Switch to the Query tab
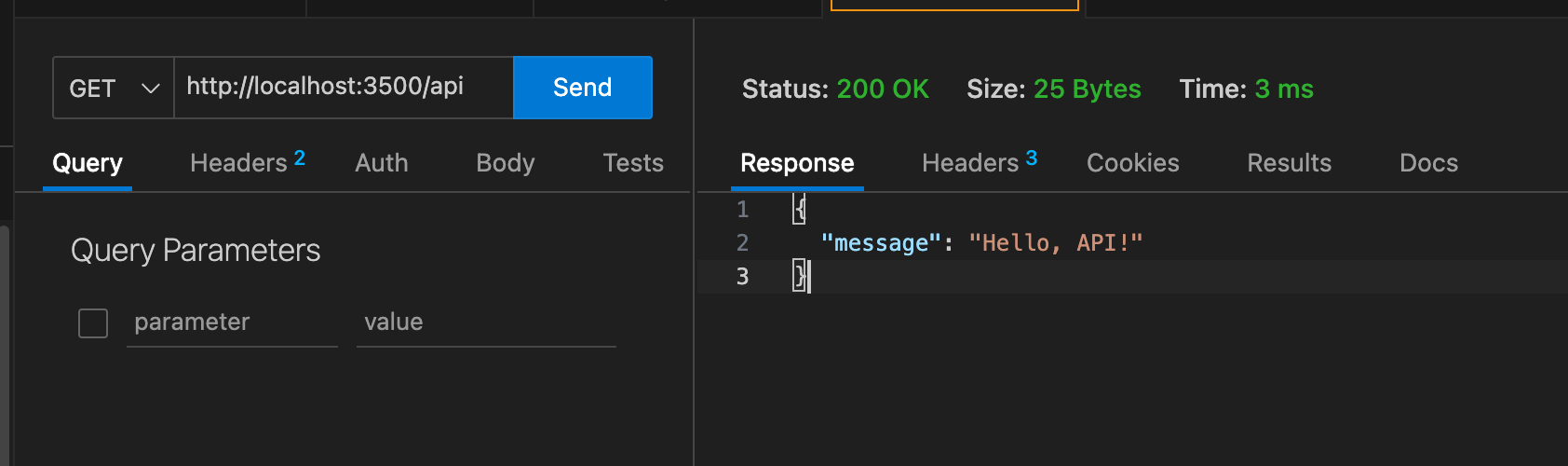Image resolution: width=1568 pixels, height=466 pixels. [x=88, y=163]
